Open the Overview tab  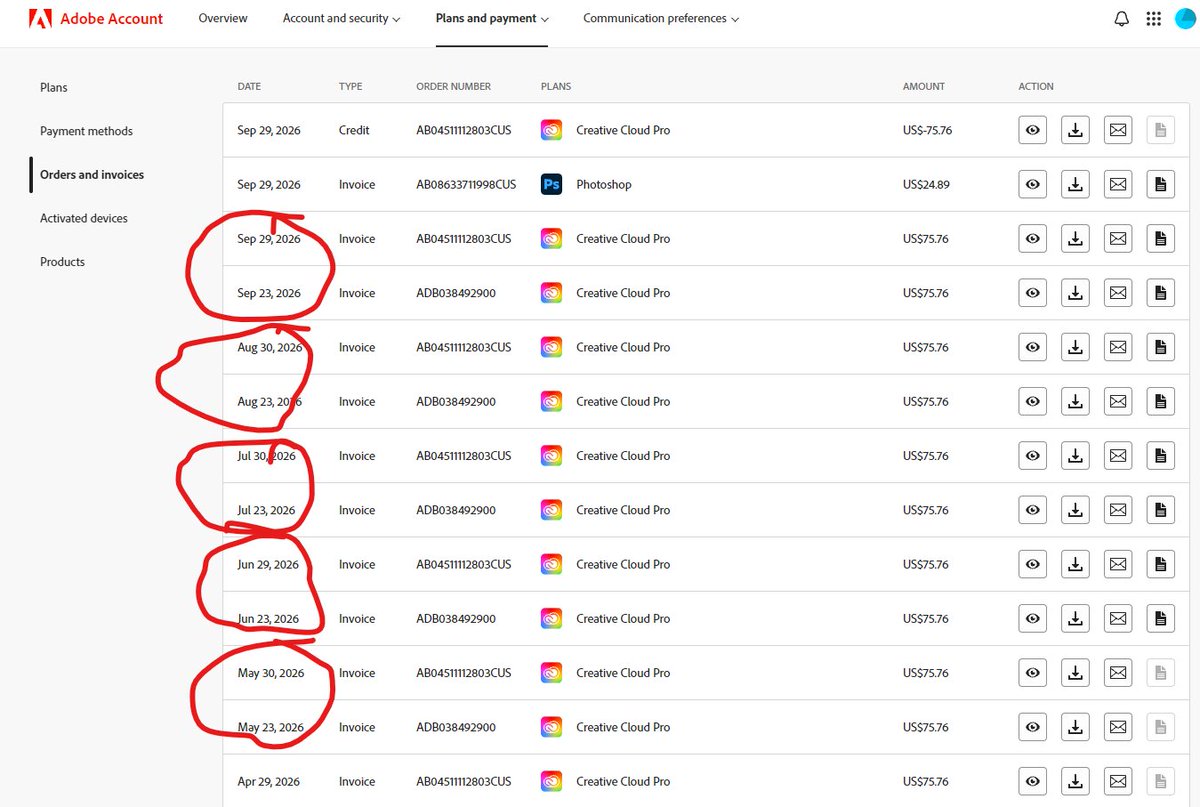point(223,18)
